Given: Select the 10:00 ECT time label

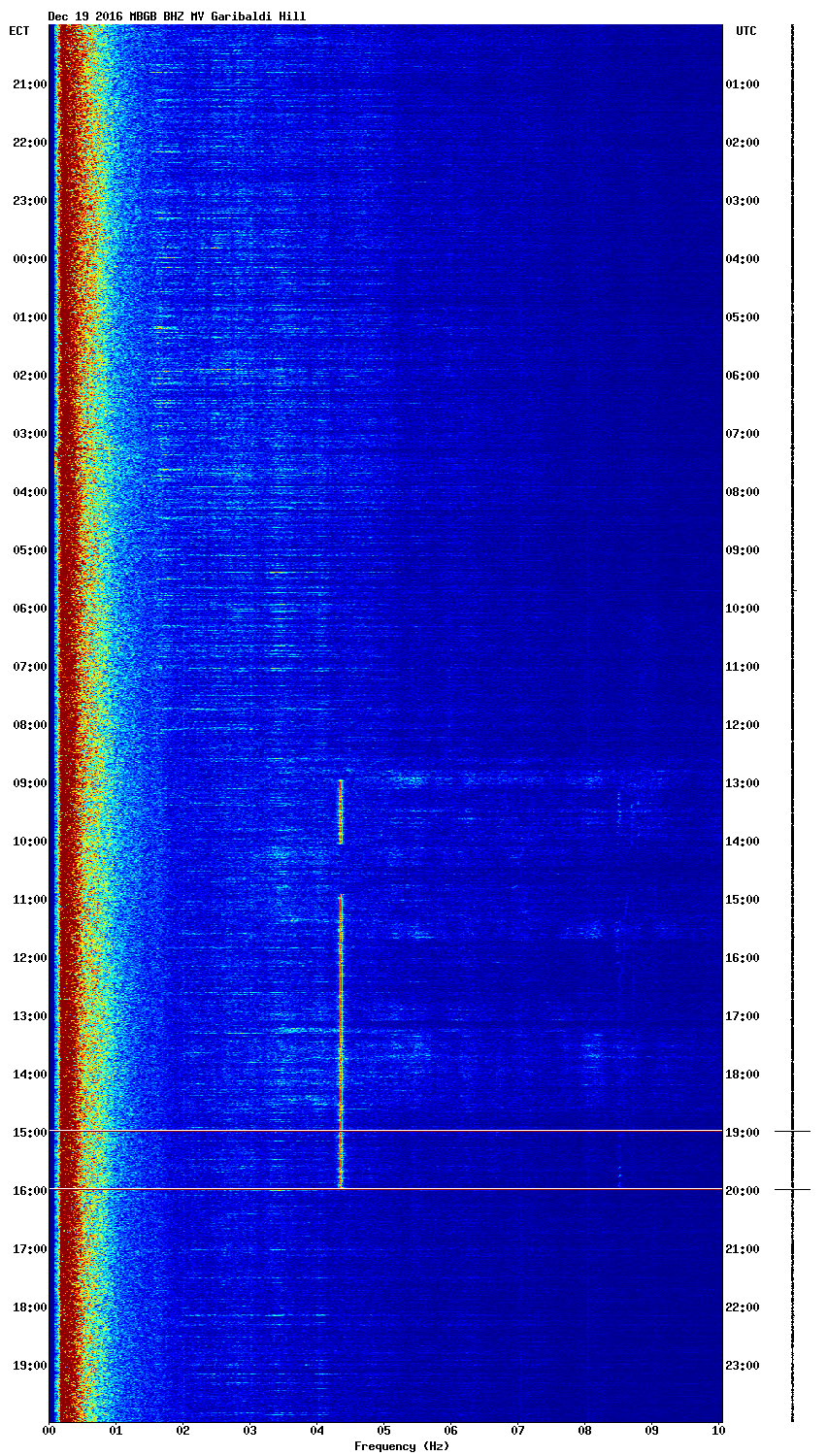Looking at the screenshot, I should point(29,842).
